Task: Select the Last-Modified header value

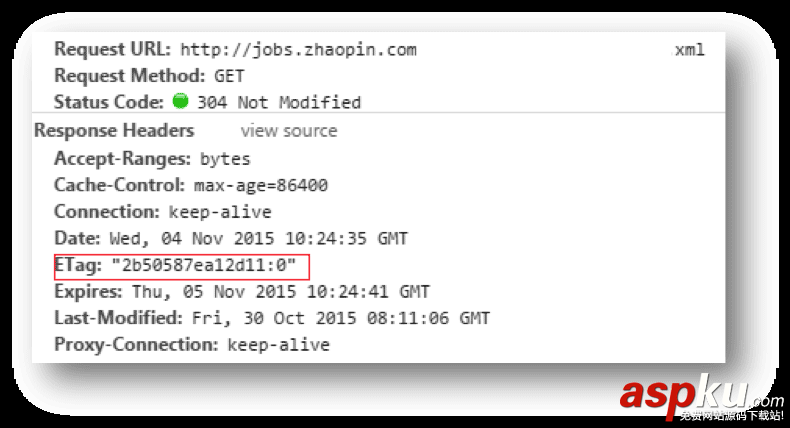Action: point(338,319)
